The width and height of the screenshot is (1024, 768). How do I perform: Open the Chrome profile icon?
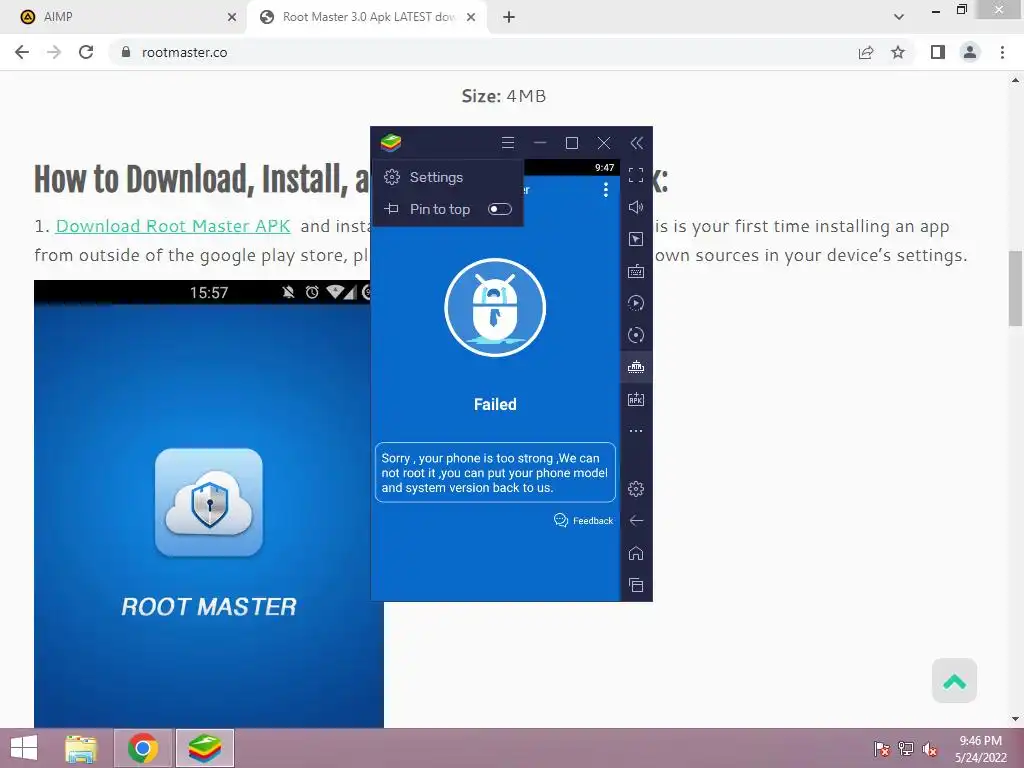click(x=970, y=52)
